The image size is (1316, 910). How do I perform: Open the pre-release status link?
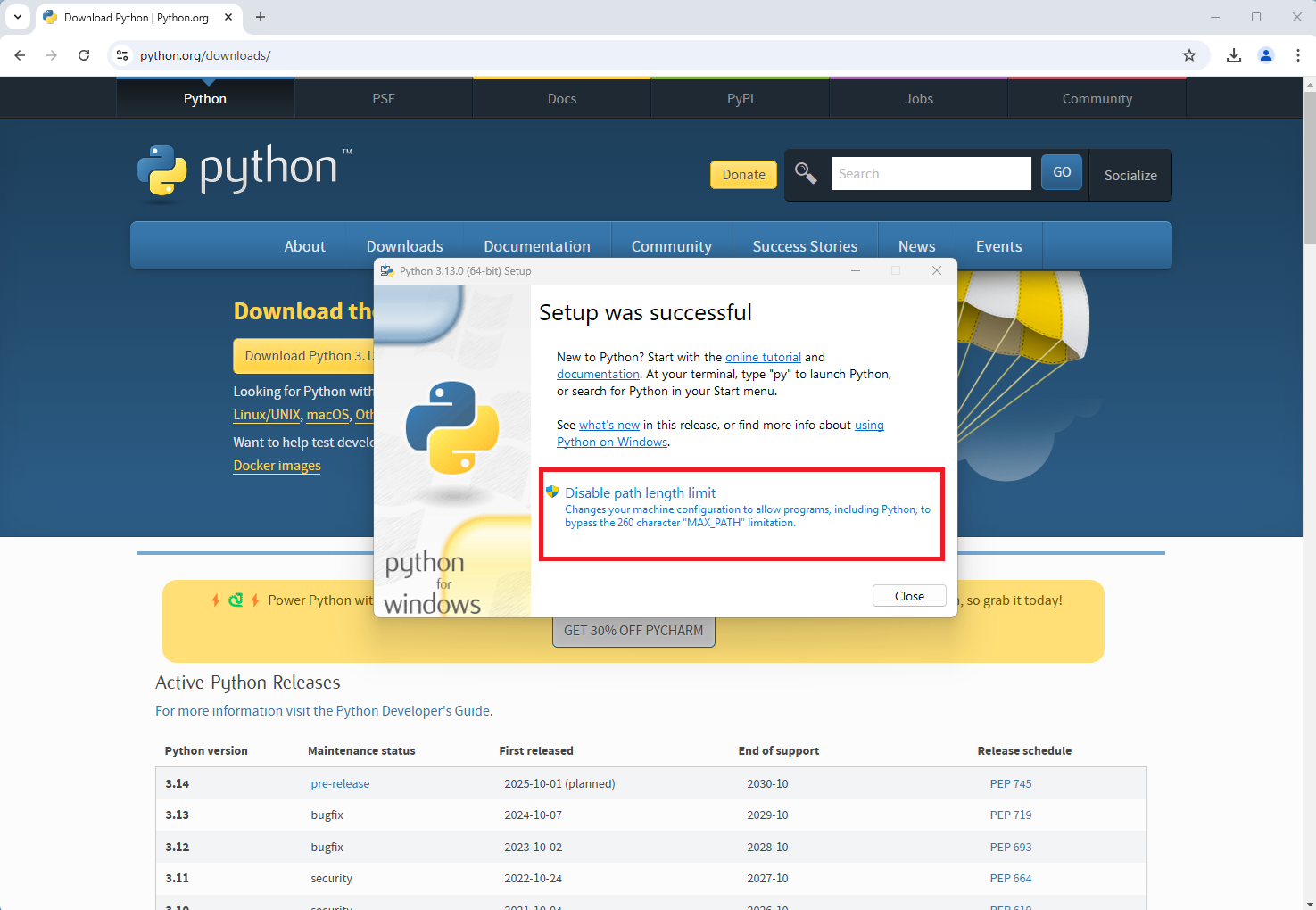coord(340,783)
